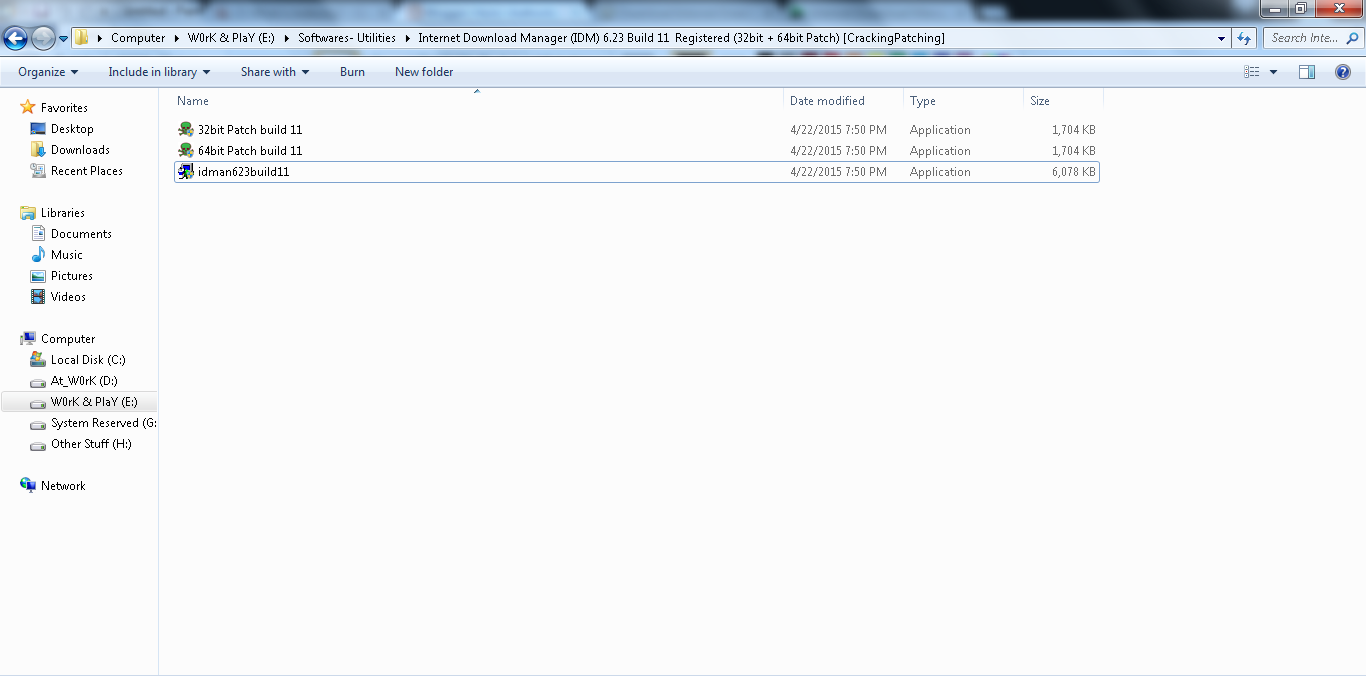The width and height of the screenshot is (1366, 676).
Task: Open recent pages dropdown next to Forward
Action: (x=64, y=39)
